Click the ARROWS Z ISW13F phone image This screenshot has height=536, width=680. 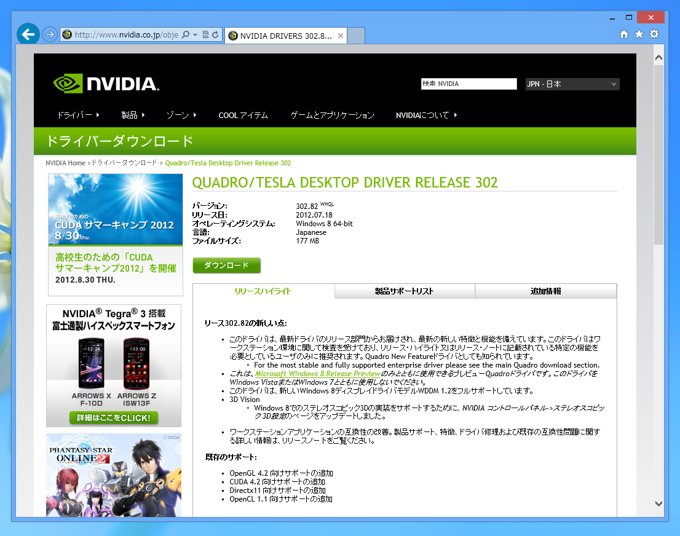pyautogui.click(x=137, y=364)
